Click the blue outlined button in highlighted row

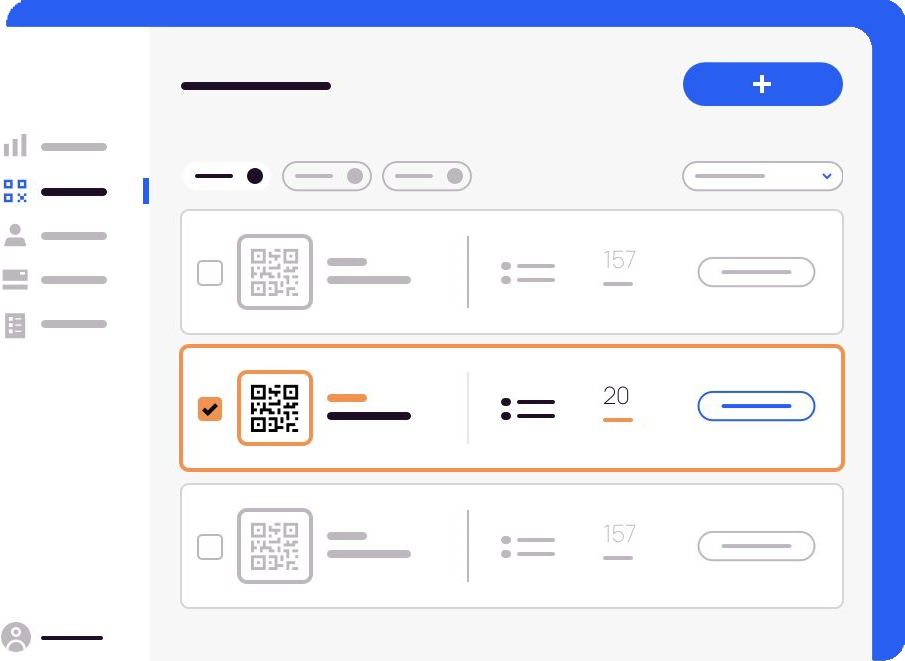(756, 406)
